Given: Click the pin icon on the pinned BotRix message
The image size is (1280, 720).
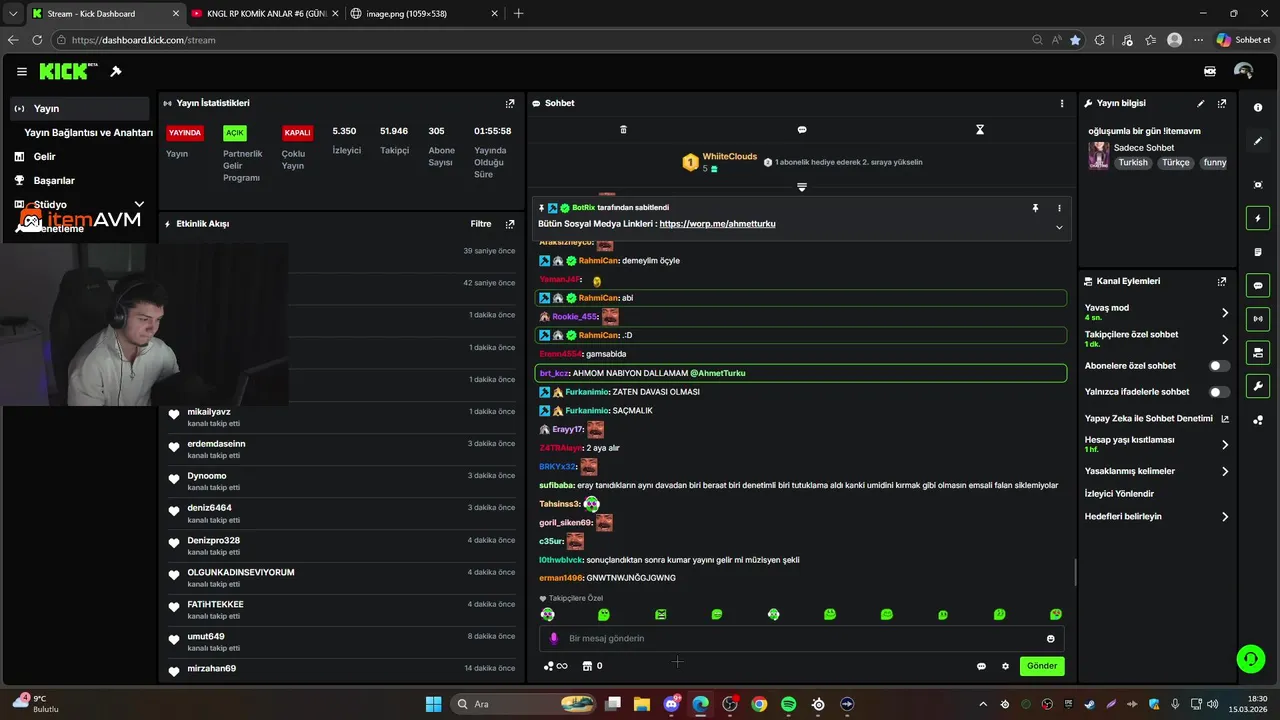Looking at the screenshot, I should [x=1036, y=208].
